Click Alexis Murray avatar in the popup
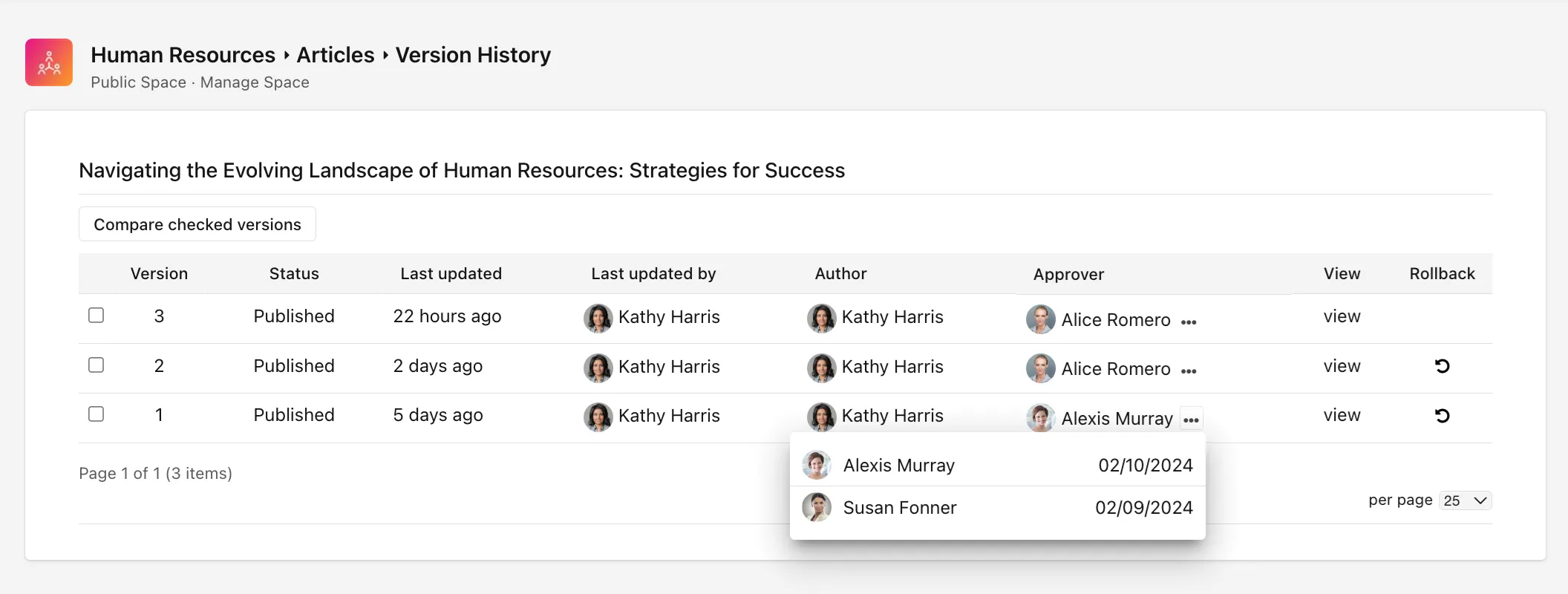 tap(817, 466)
